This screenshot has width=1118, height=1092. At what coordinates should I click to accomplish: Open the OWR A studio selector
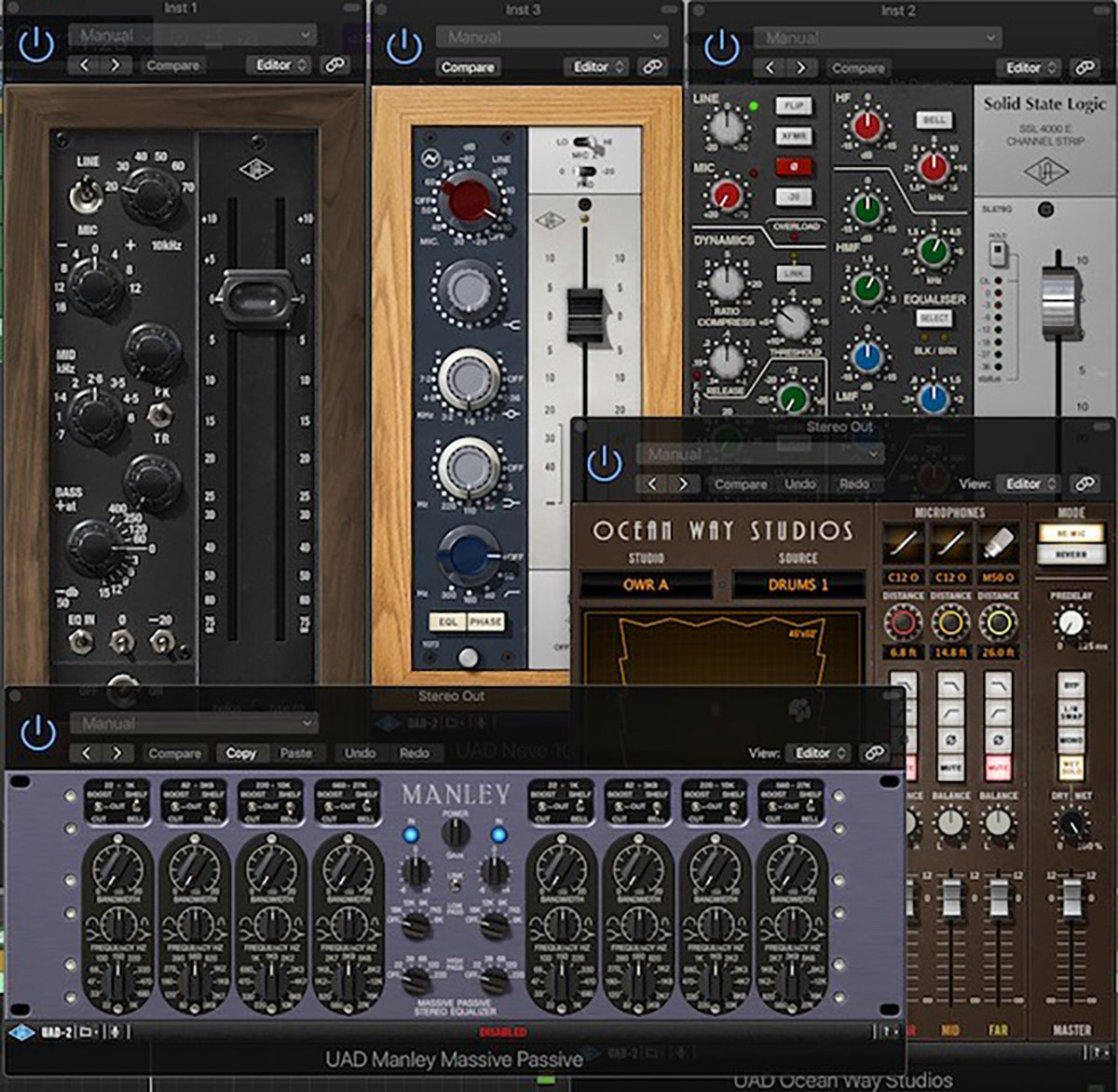pos(647,585)
